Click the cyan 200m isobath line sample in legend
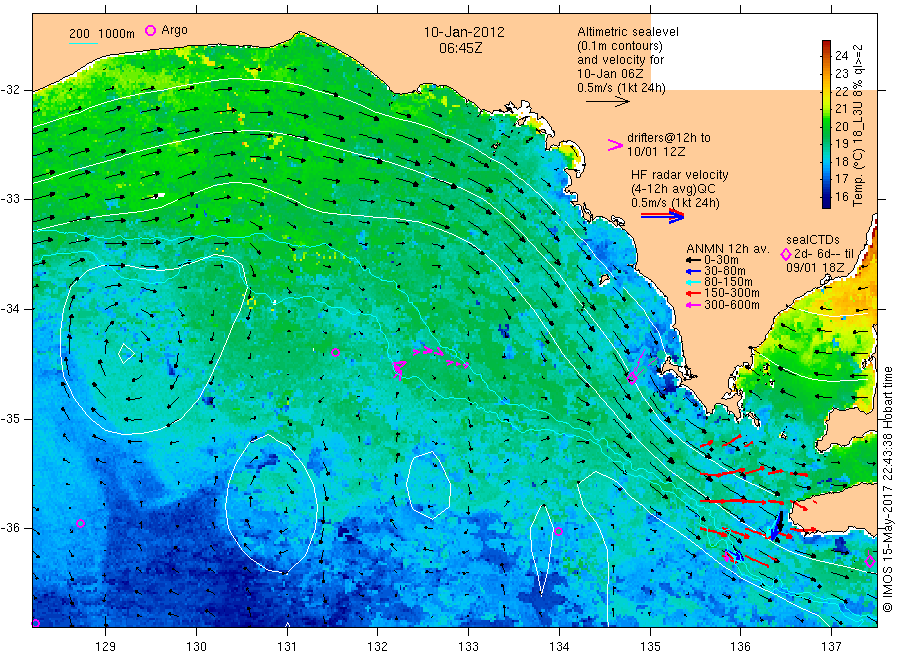 tap(83, 42)
